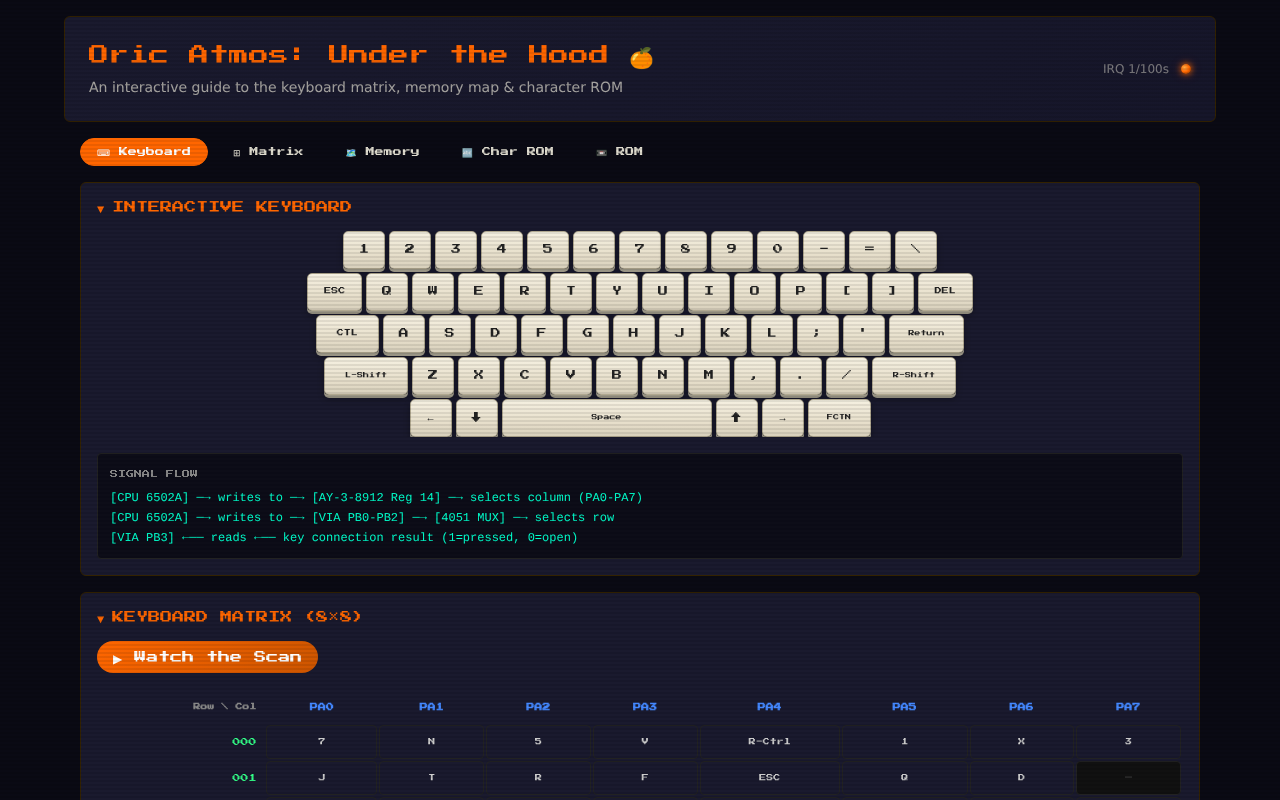Click the icon beside Char ROM

[x=466, y=151]
